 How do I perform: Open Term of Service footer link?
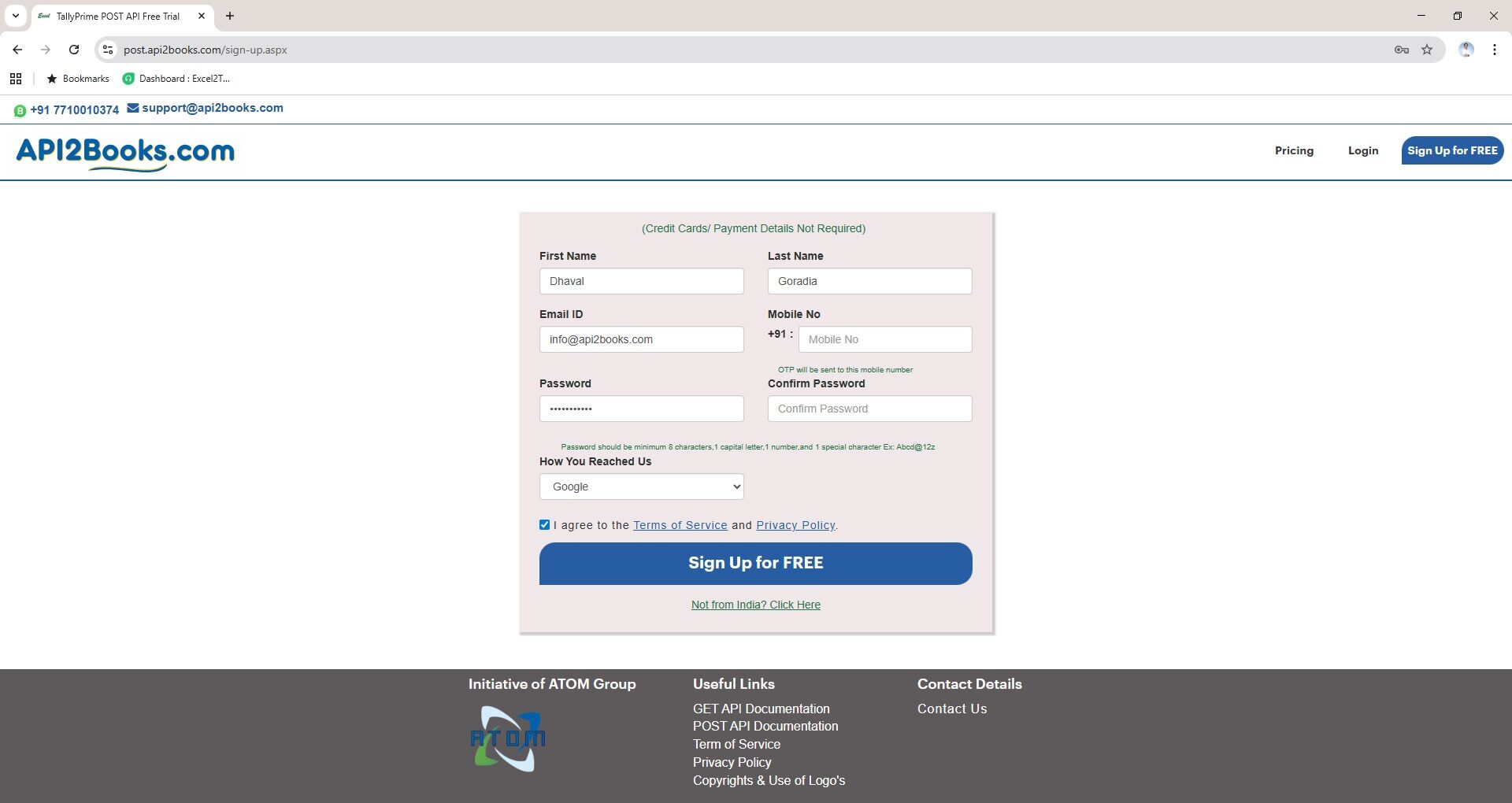click(736, 744)
